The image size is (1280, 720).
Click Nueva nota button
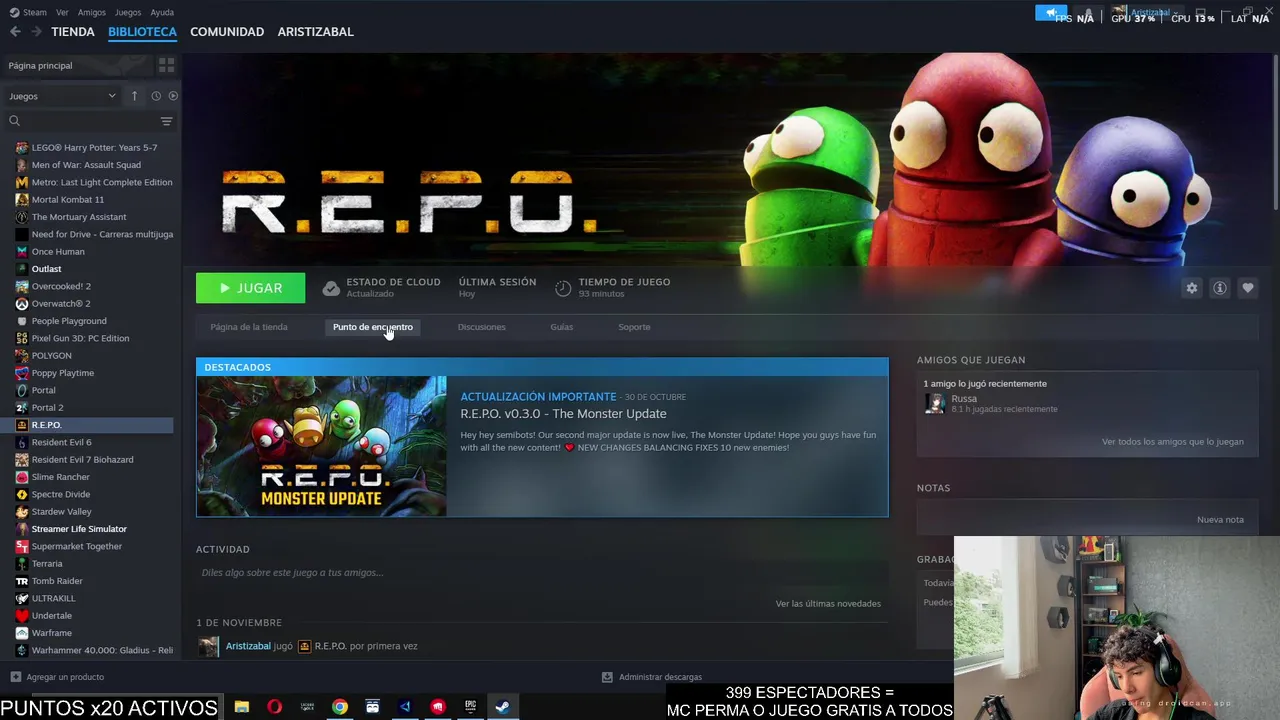[x=1220, y=520]
